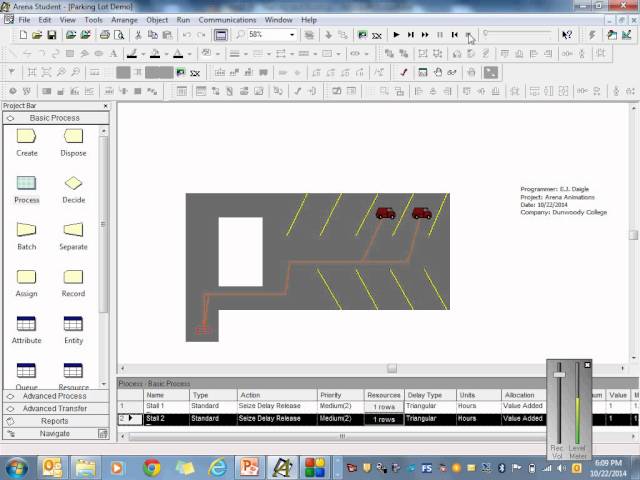The image size is (640, 480).
Task: Close the volume recorder overlay
Action: coord(587,365)
